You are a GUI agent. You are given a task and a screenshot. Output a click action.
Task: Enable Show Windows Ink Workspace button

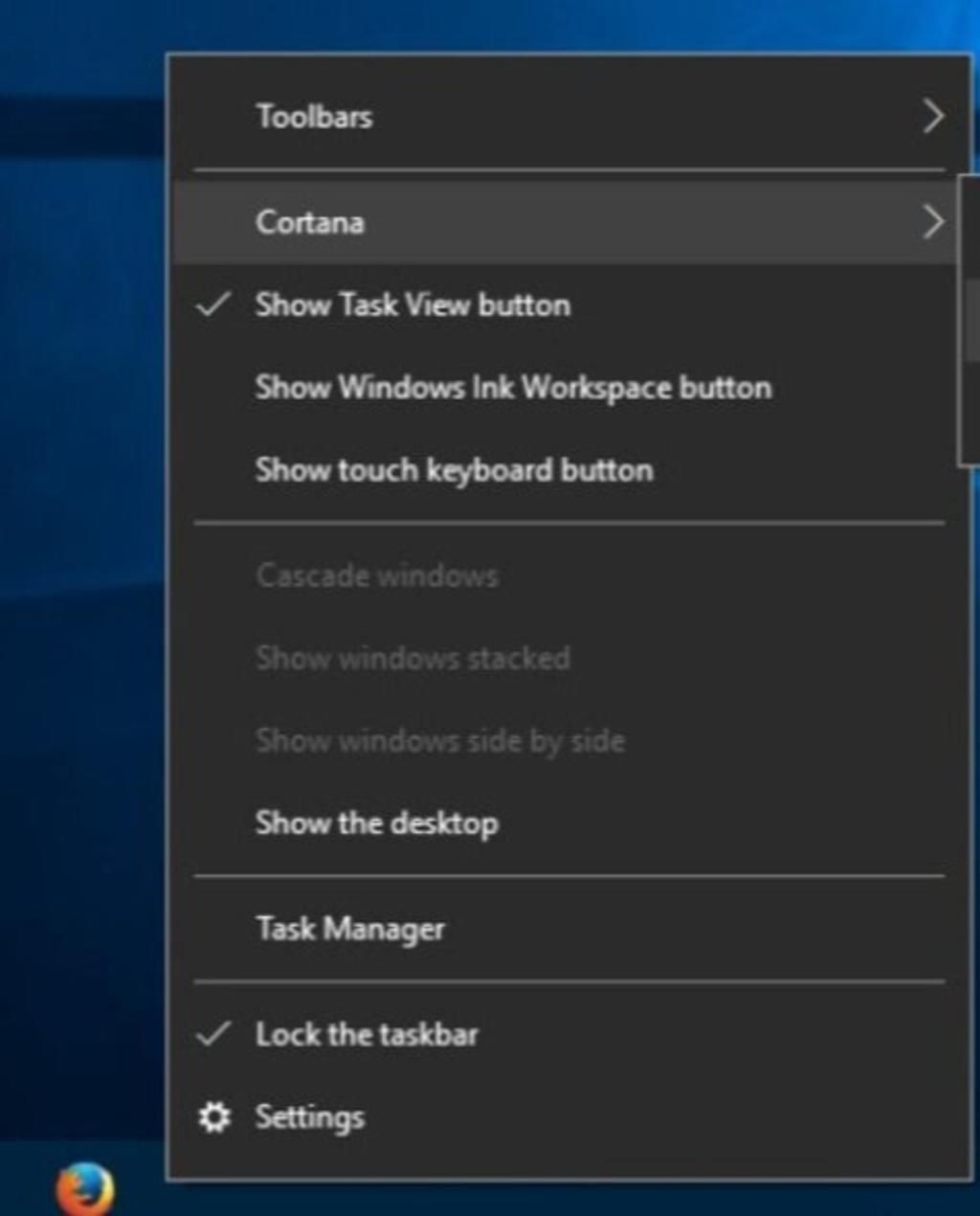pyautogui.click(x=513, y=388)
